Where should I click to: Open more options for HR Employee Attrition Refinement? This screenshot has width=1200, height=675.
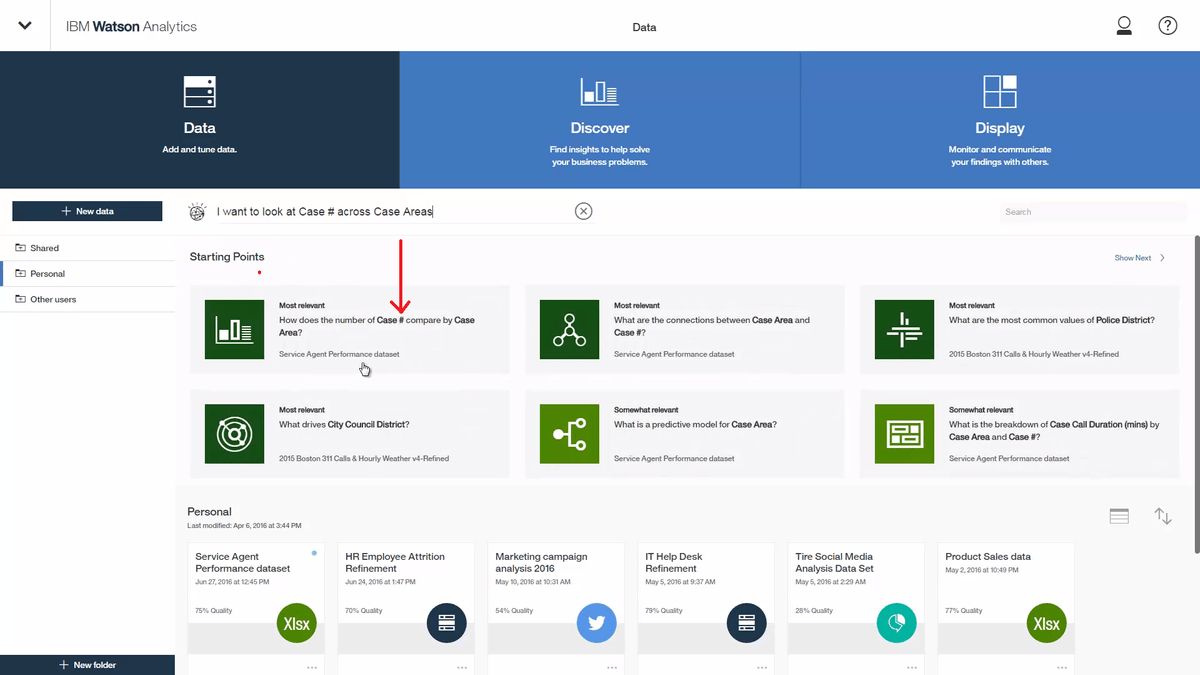(462, 667)
